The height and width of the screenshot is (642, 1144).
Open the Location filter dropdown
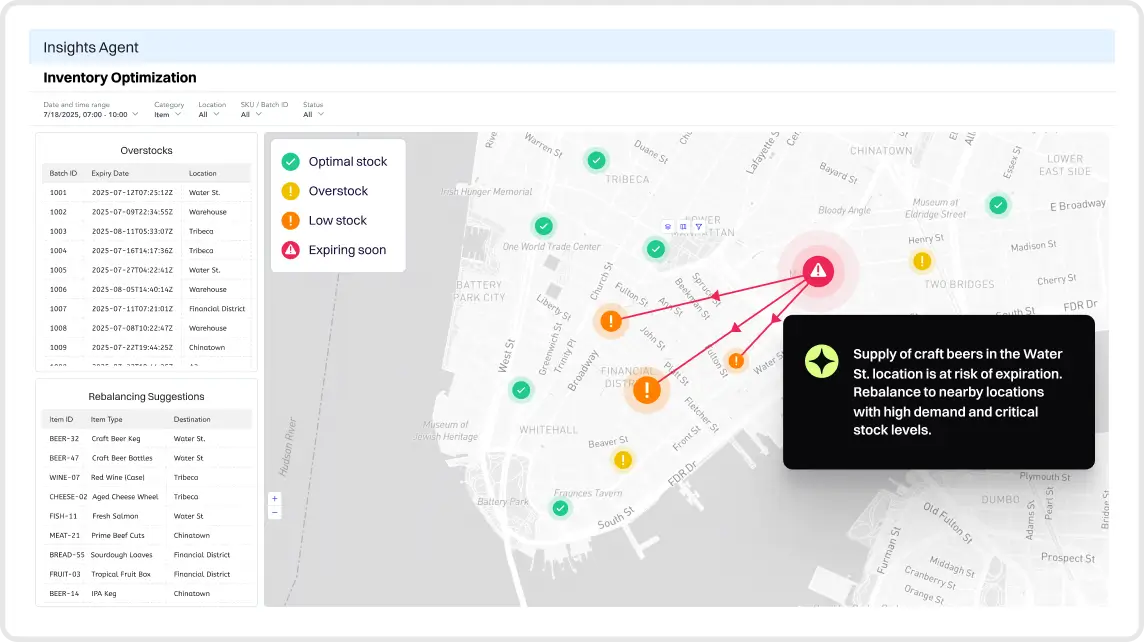pyautogui.click(x=211, y=114)
